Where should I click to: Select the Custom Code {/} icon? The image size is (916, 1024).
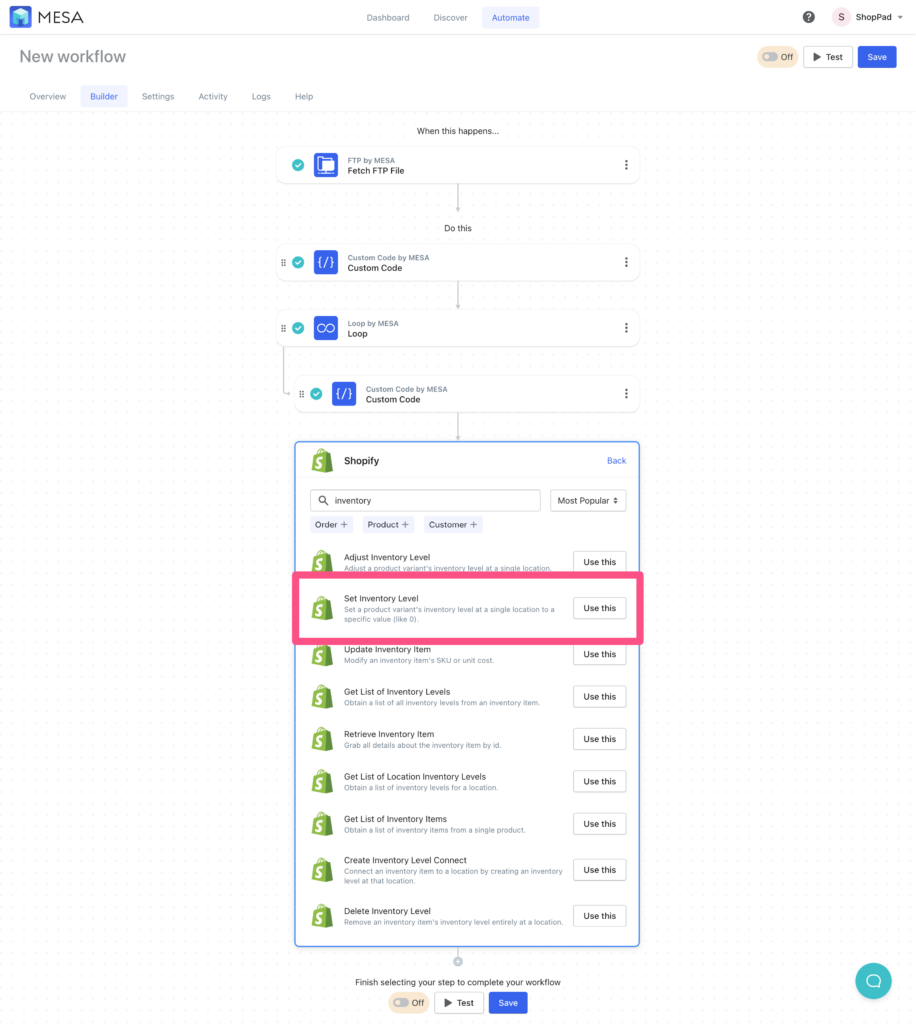coord(325,262)
